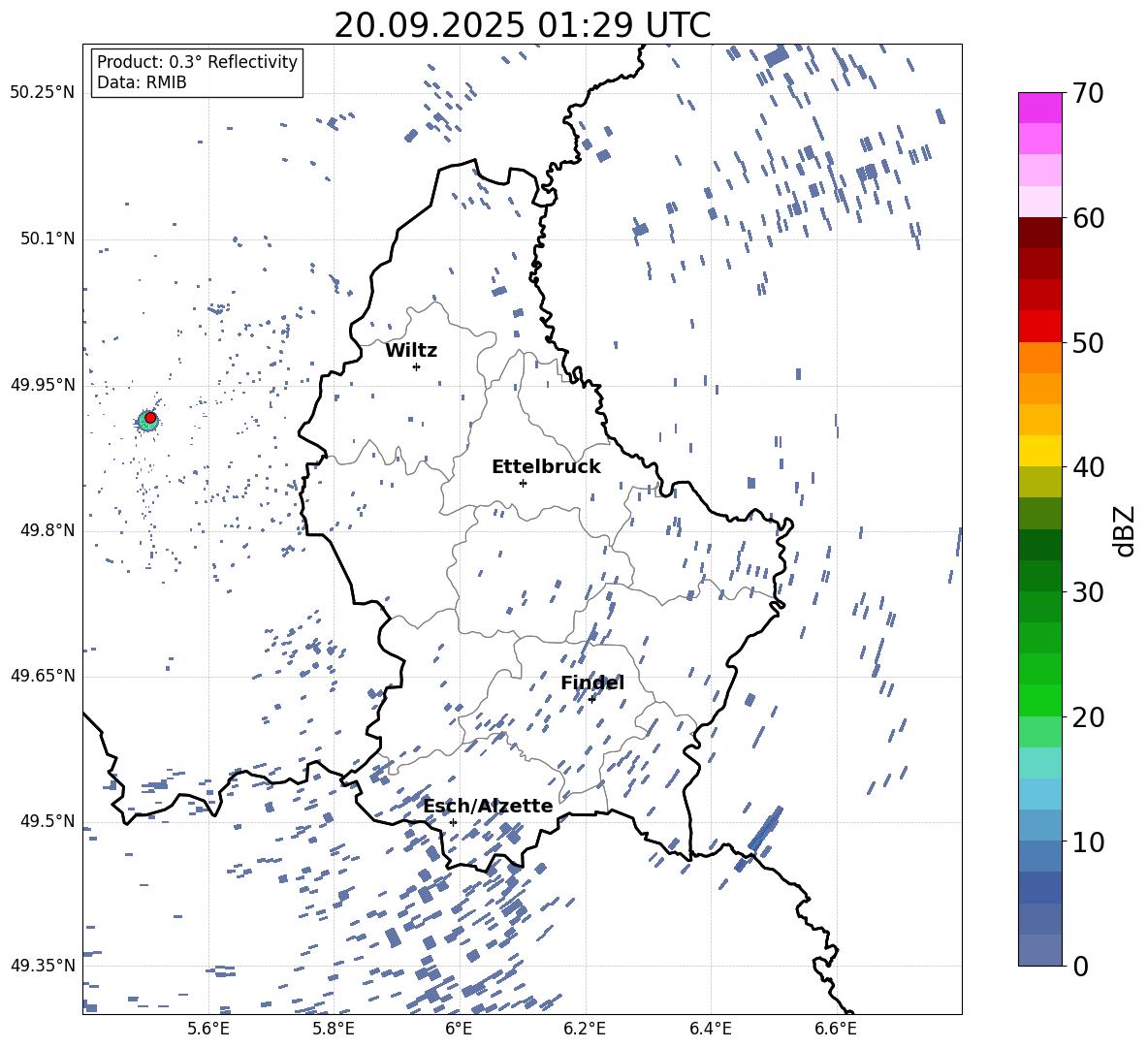Image resolution: width=1148 pixels, height=1048 pixels.
Task: Pick the dark maroon swatch below 60 dBZ
Action: pos(1040,233)
